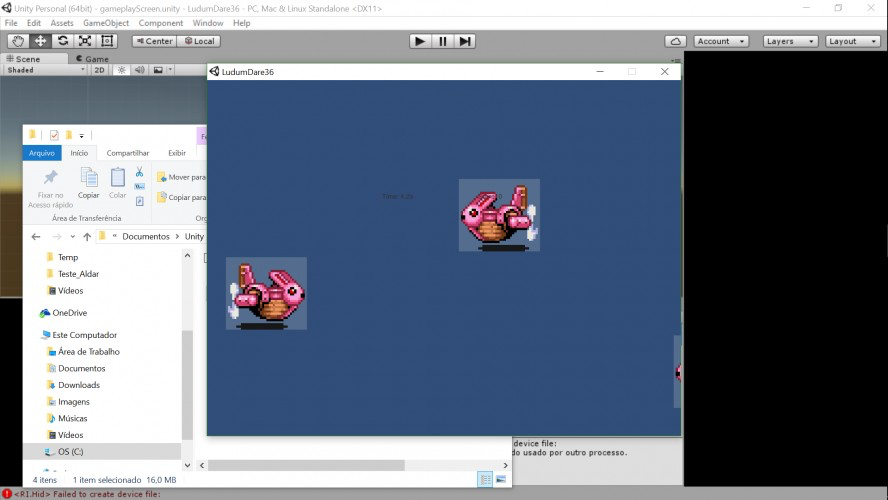Switch to Exibir ribbon tab

click(177, 153)
